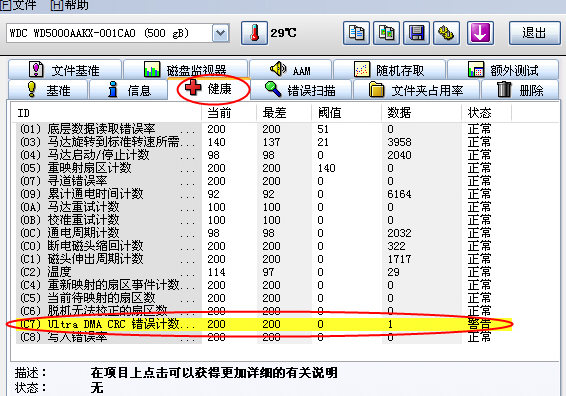This screenshot has height=396, width=566.
Task: Select the (C7) Ultra DMA CRC 错误计数 row
Action: click(x=264, y=324)
